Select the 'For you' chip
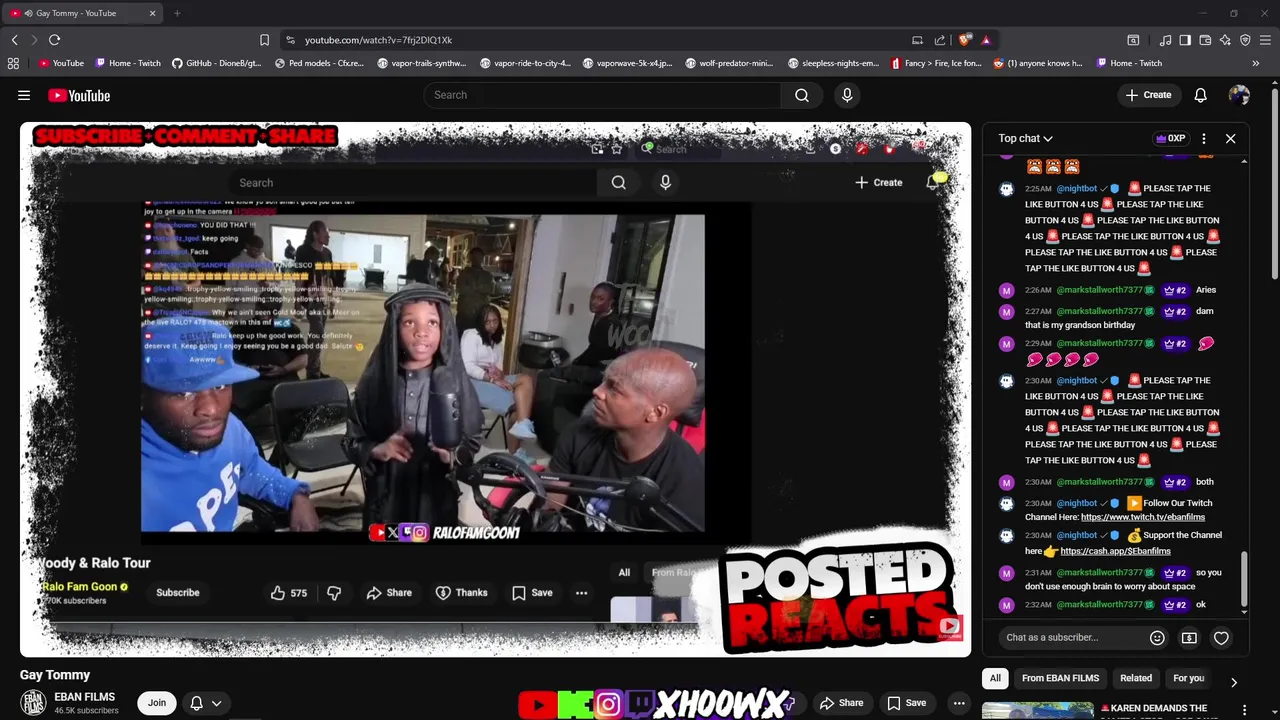The width and height of the screenshot is (1280, 720). (1188, 678)
